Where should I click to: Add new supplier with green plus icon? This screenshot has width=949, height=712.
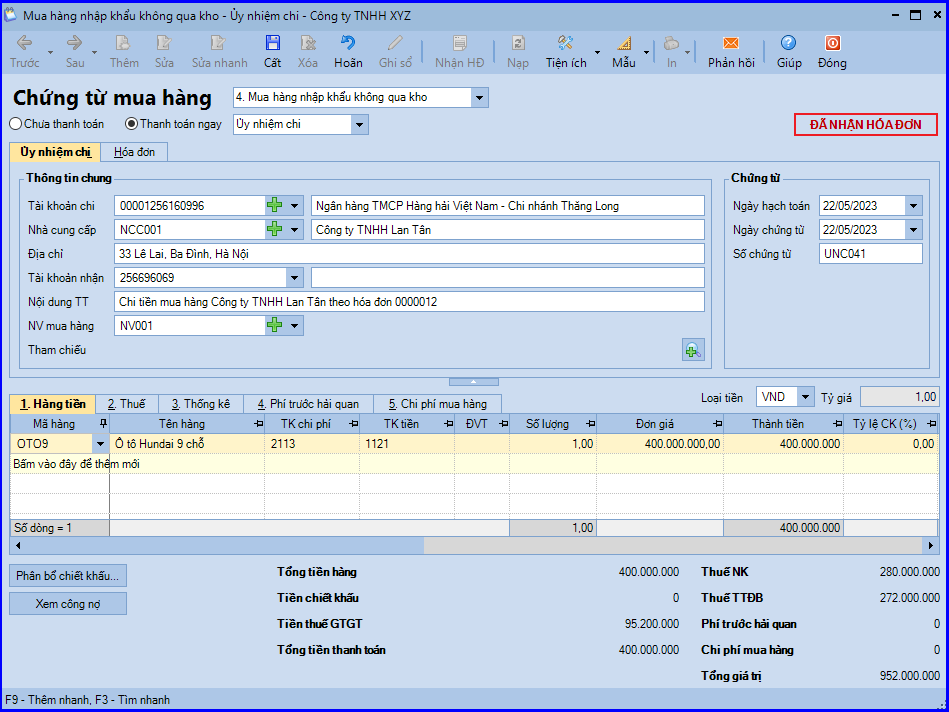[x=275, y=229]
